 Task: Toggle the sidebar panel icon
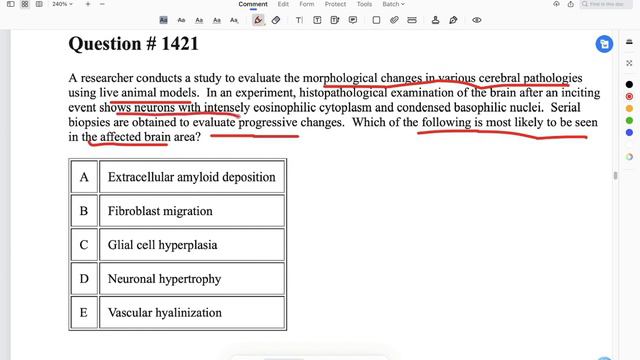pyautogui.click(x=11, y=4)
